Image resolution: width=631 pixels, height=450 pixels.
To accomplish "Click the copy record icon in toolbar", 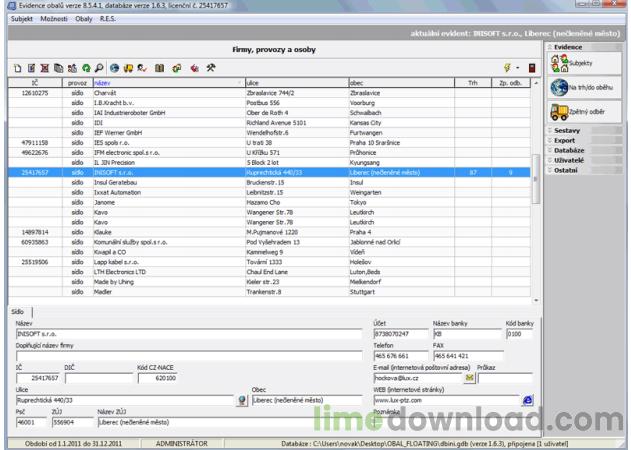I will pyautogui.click(x=58, y=68).
